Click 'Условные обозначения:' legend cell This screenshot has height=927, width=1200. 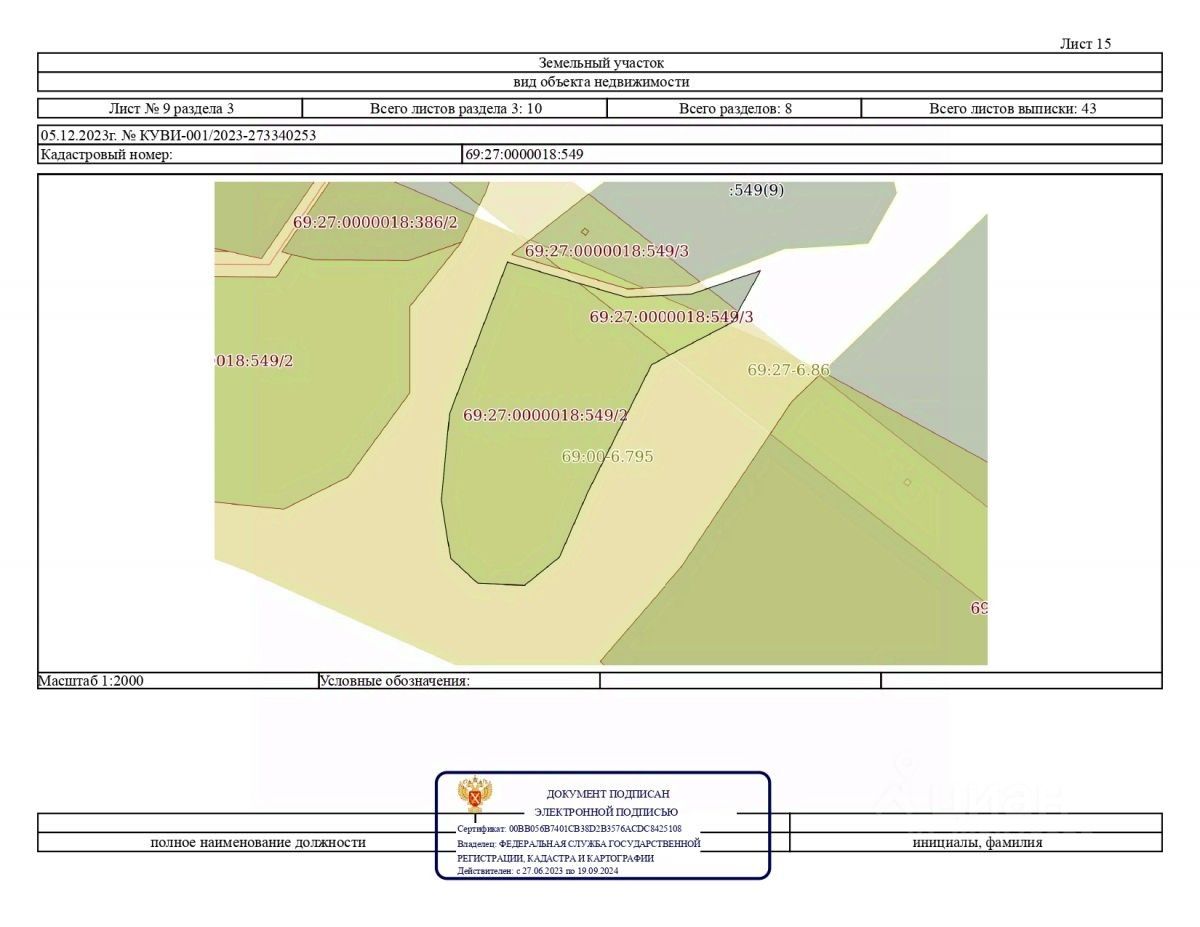pyautogui.click(x=459, y=681)
